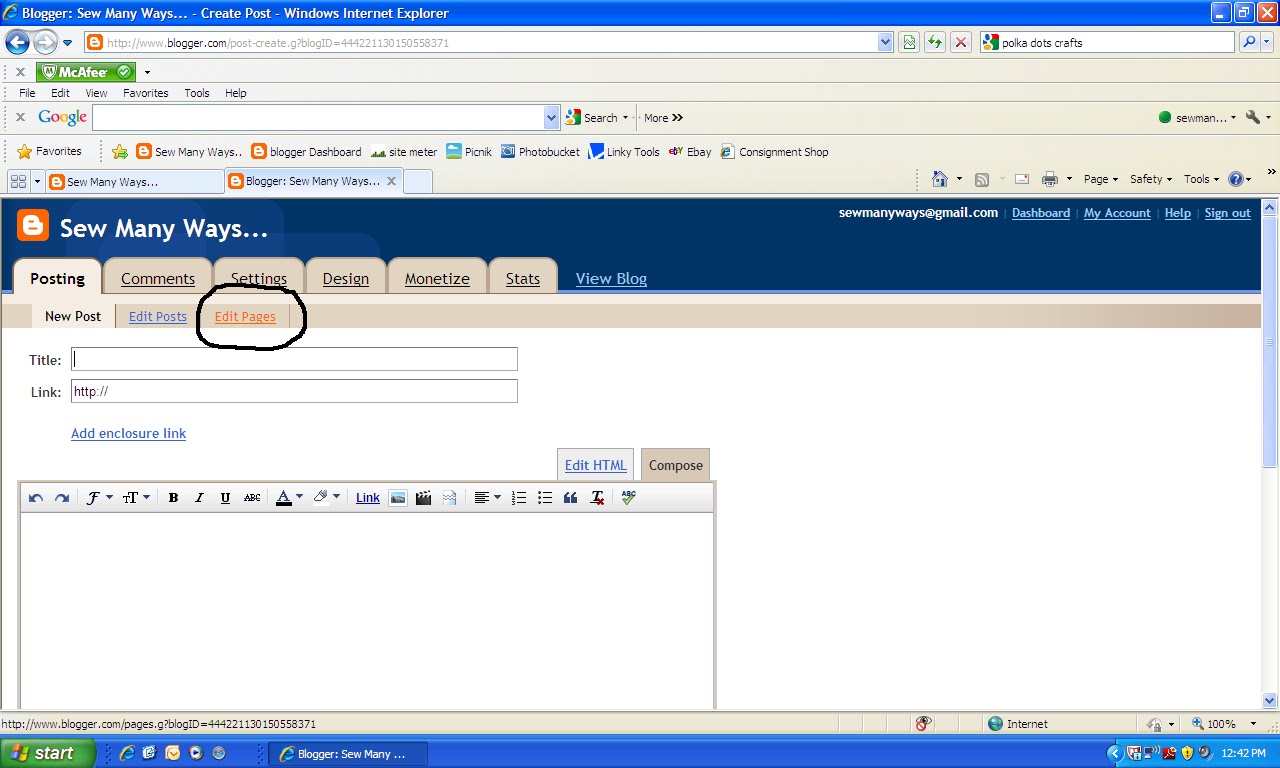Open the font size dropdown in editor
Image resolution: width=1280 pixels, height=768 pixels.
136,498
